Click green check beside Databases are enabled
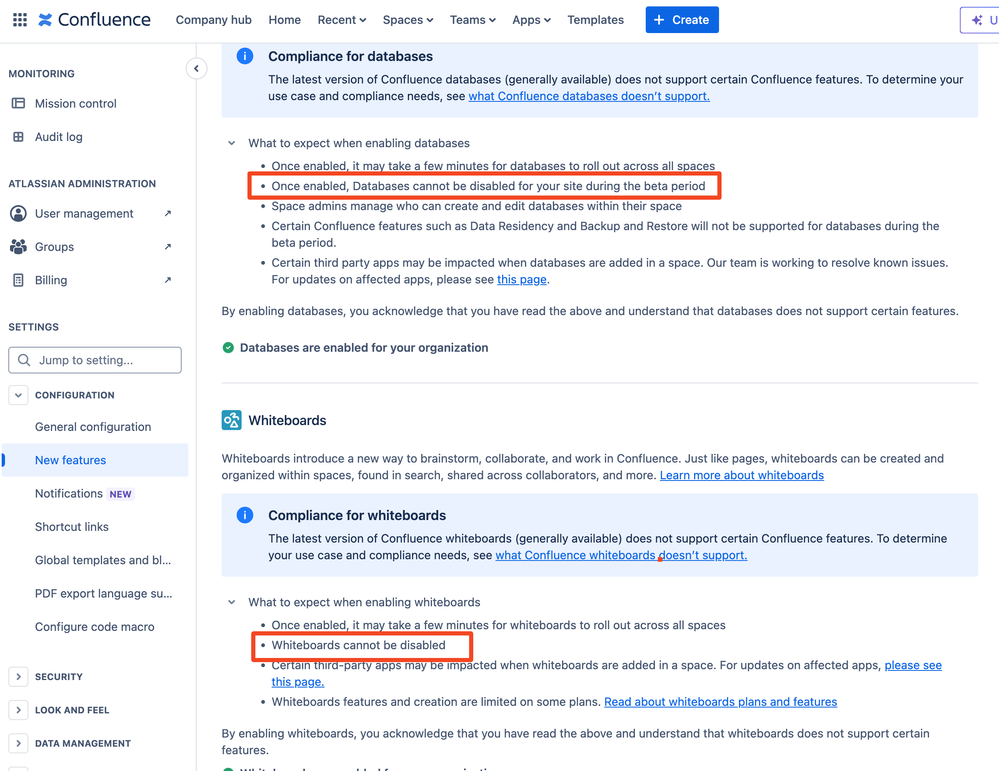This screenshot has width=999, height=771. pos(228,347)
